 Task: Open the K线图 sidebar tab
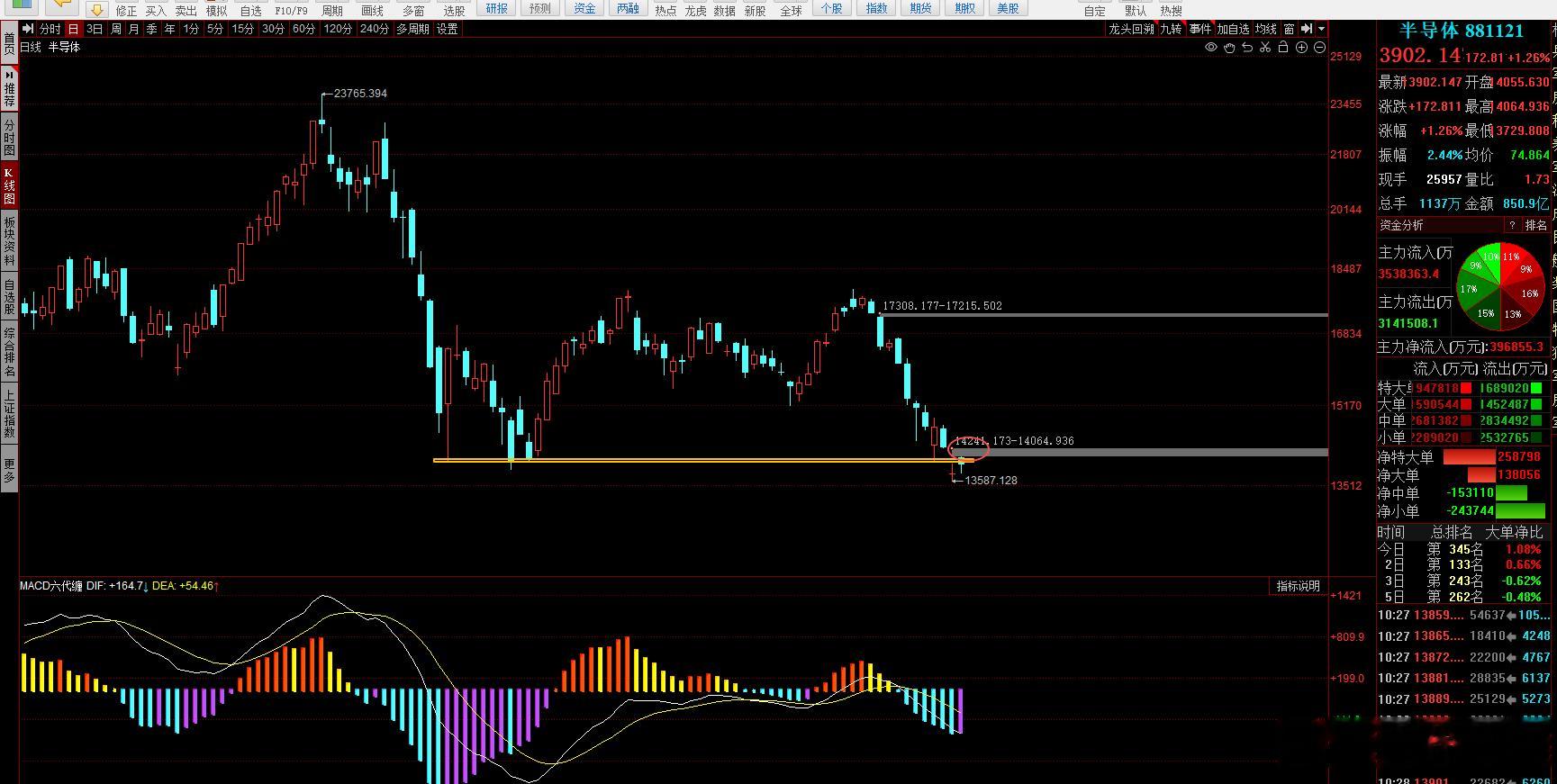click(9, 185)
